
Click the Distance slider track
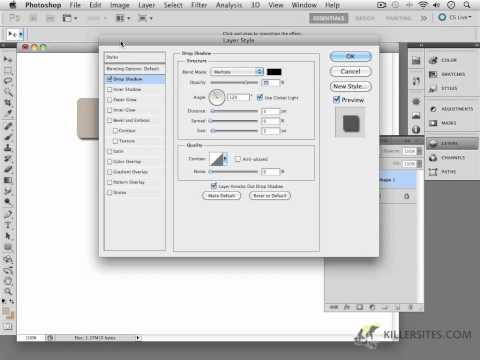click(x=234, y=111)
